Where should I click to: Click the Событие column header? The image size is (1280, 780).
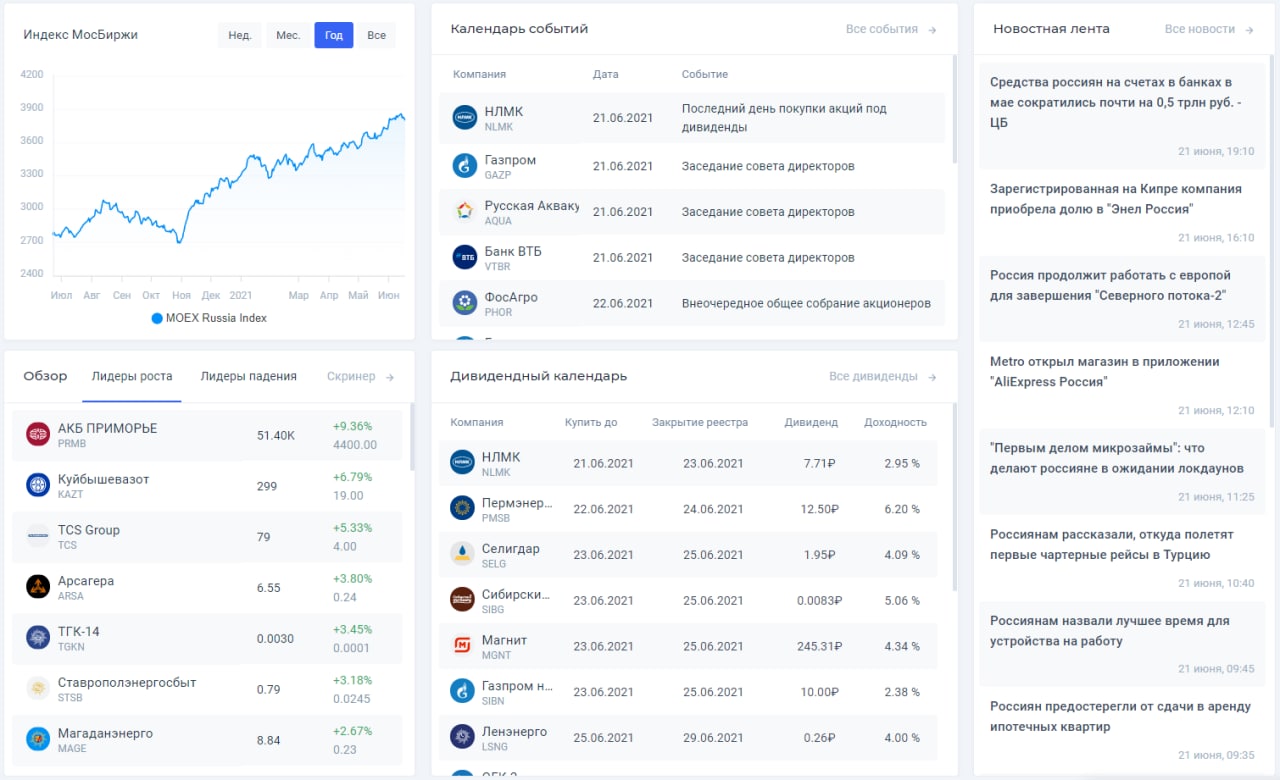click(x=705, y=74)
